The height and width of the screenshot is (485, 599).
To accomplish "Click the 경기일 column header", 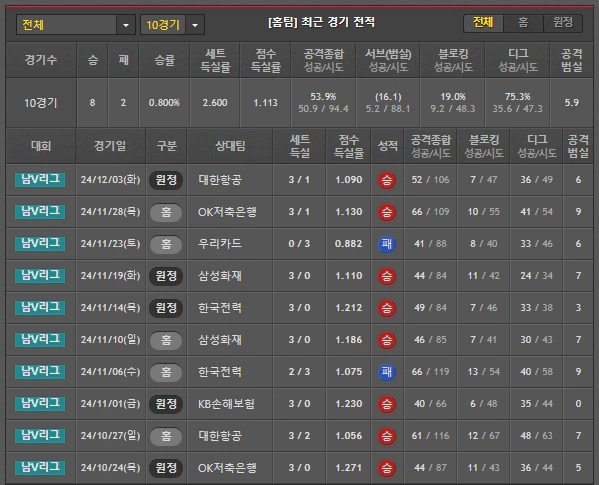I will click(x=110, y=146).
